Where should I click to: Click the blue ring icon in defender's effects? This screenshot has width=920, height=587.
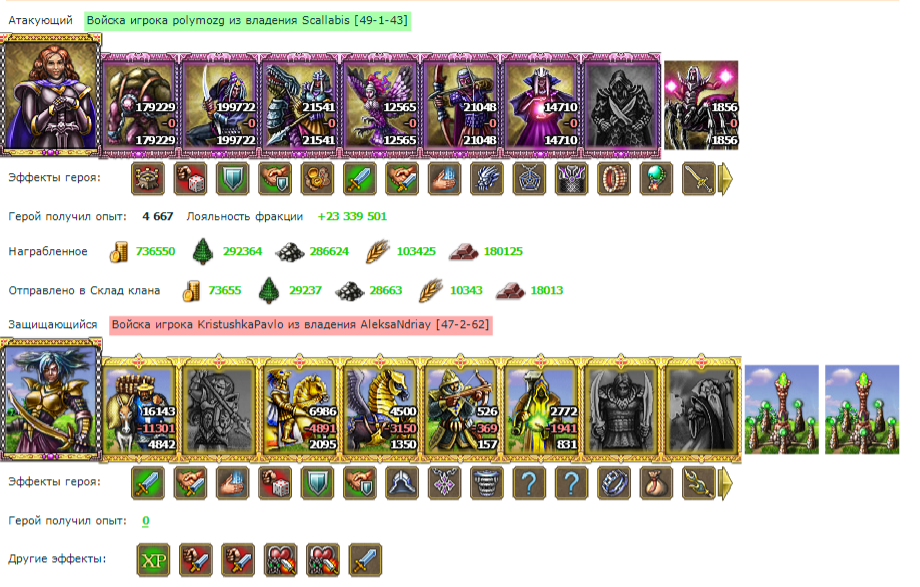[x=613, y=483]
